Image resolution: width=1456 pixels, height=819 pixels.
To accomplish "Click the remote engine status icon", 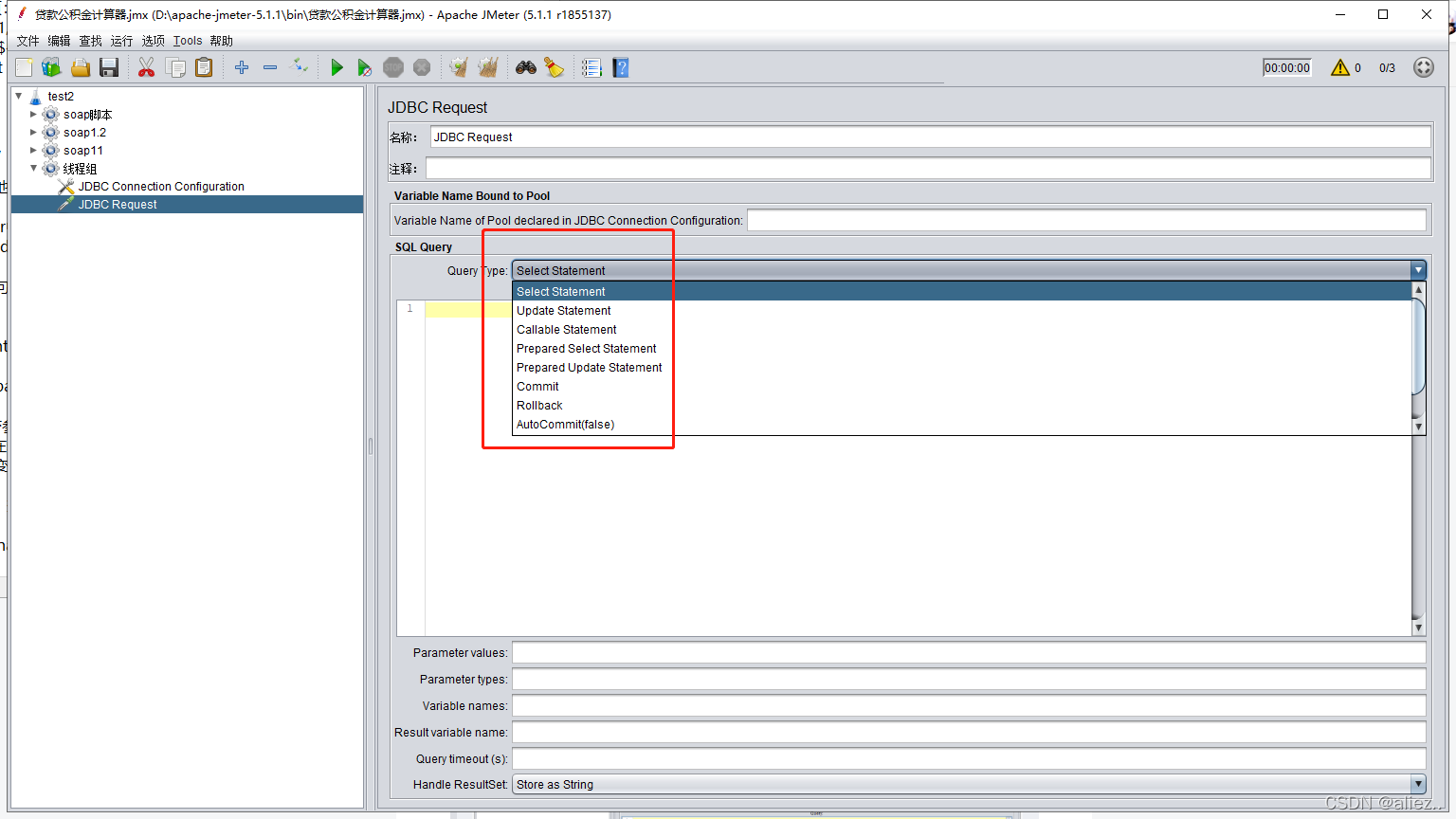I will click(x=1423, y=67).
